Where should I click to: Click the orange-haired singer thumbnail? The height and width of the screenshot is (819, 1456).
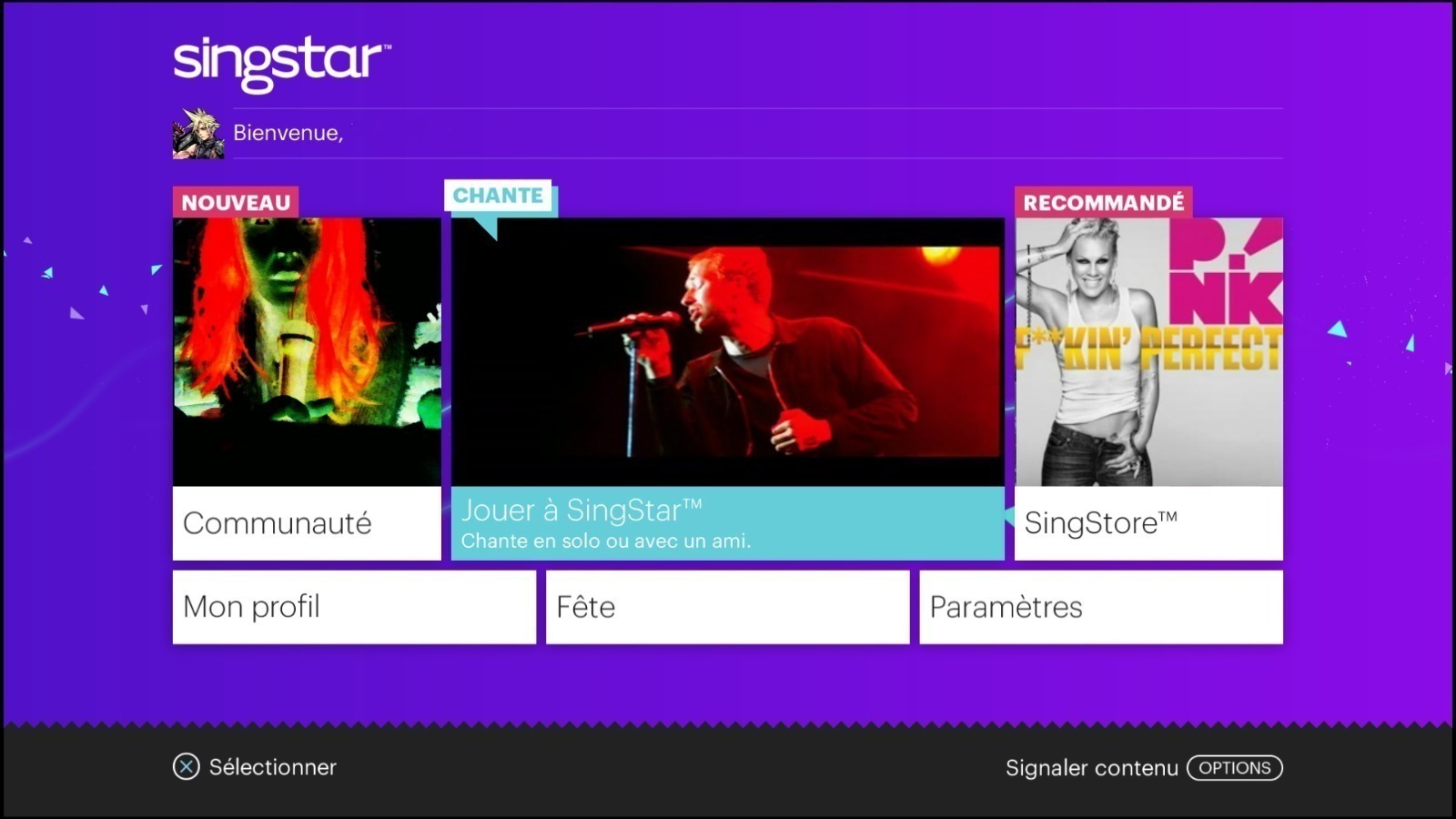(307, 352)
